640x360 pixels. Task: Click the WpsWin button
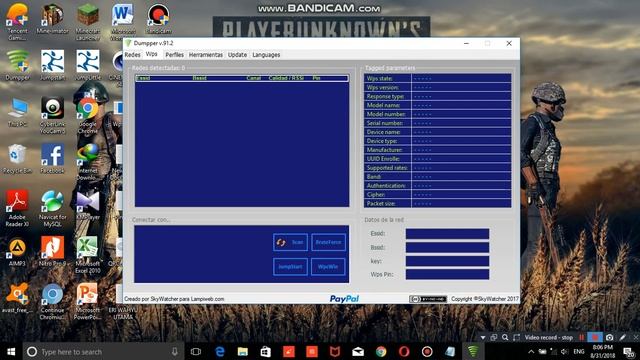coord(328,267)
